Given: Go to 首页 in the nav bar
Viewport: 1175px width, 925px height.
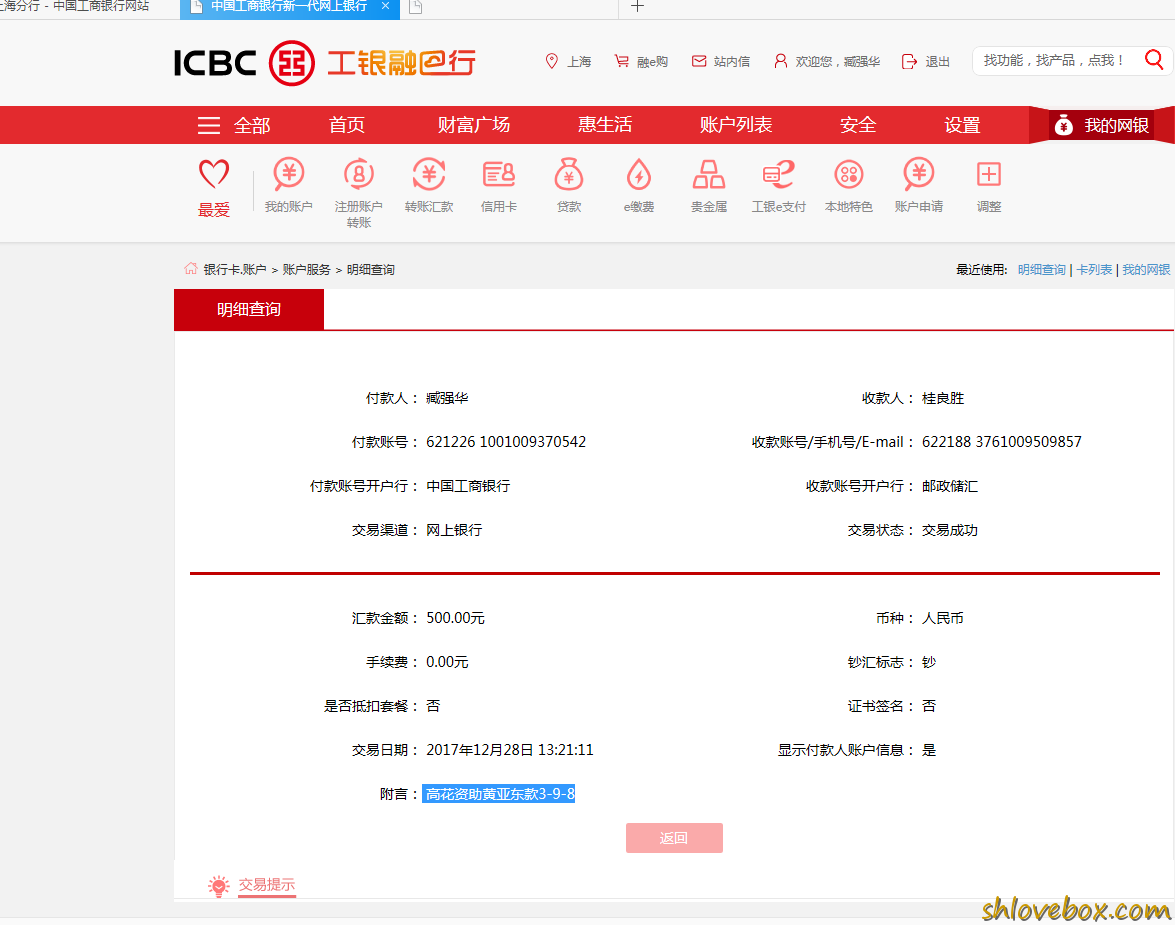Looking at the screenshot, I should pyautogui.click(x=346, y=125).
